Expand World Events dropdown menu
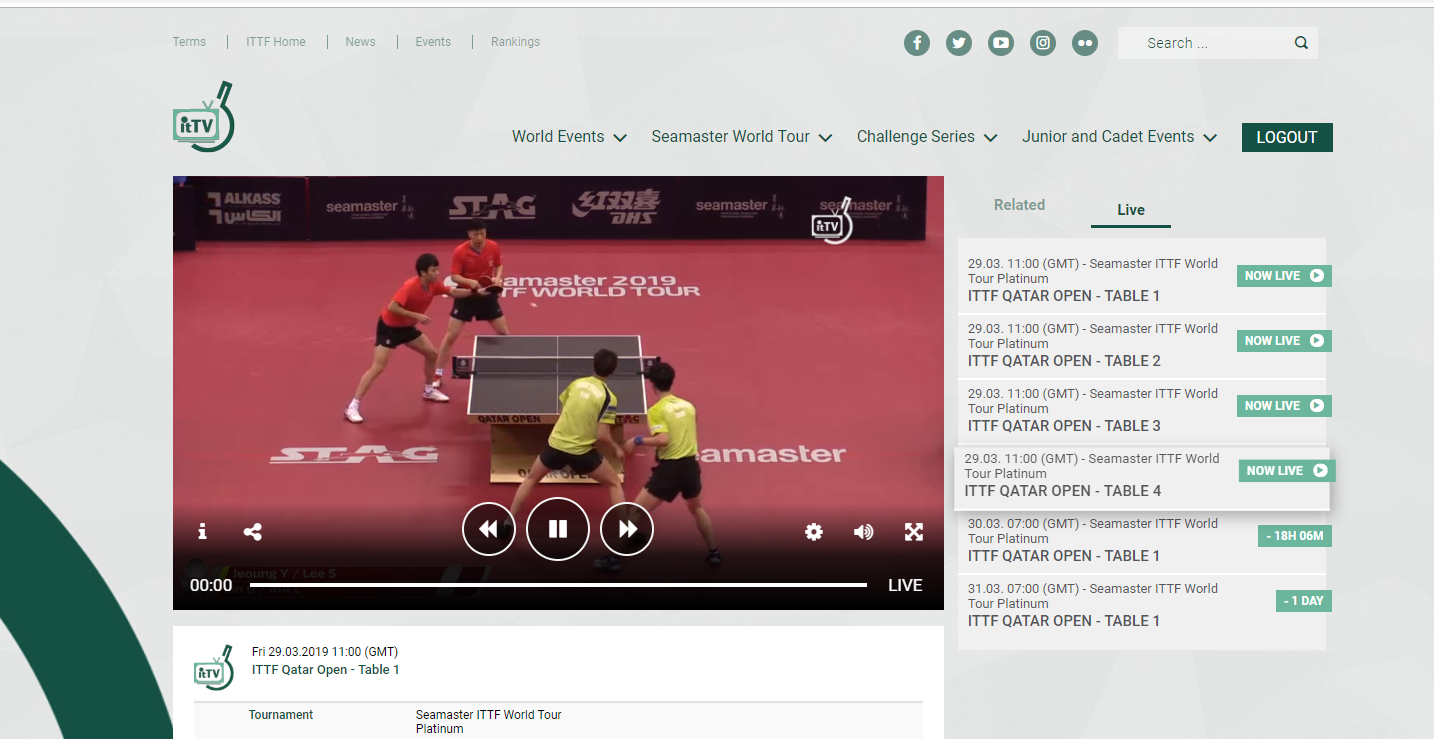The width and height of the screenshot is (1434, 739). point(569,137)
